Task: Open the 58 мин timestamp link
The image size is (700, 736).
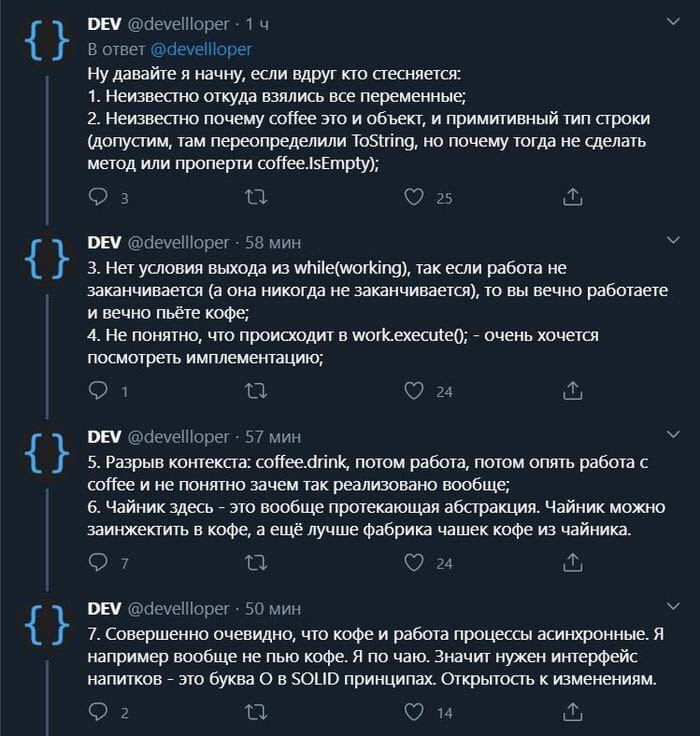Action: [x=273, y=243]
